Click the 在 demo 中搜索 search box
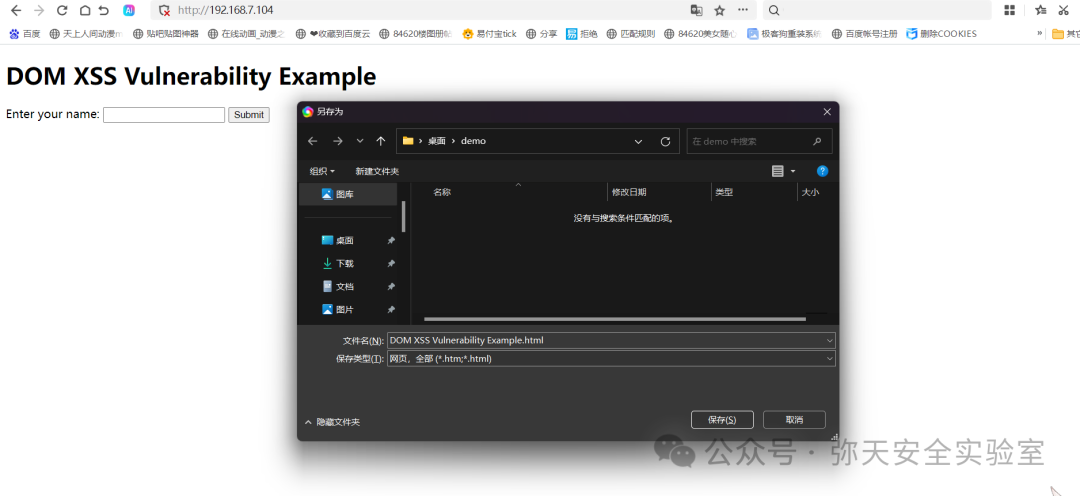The width and height of the screenshot is (1080, 496). (759, 141)
